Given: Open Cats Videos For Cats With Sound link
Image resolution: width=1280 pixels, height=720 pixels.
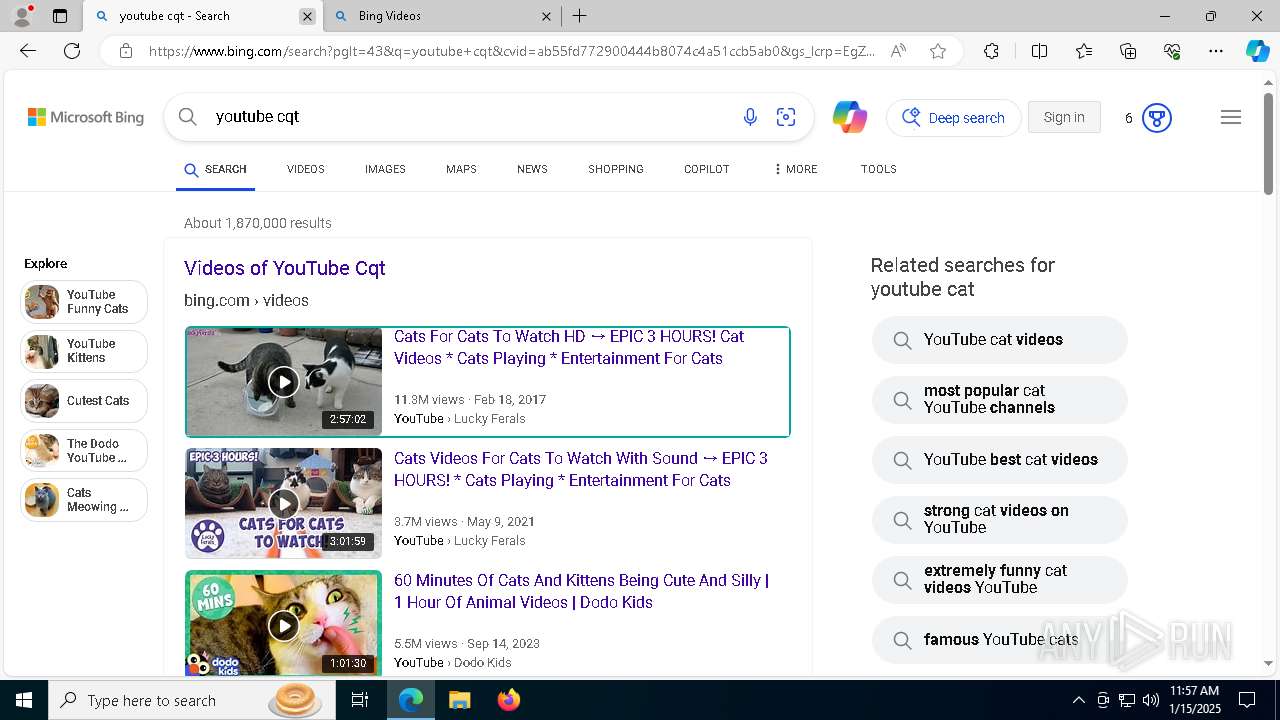Looking at the screenshot, I should 581,469.
